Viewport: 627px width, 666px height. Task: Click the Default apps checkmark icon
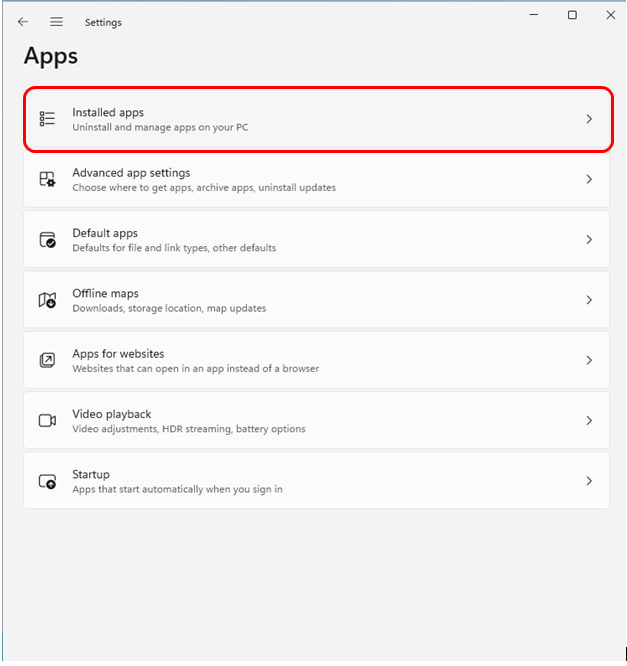47,240
